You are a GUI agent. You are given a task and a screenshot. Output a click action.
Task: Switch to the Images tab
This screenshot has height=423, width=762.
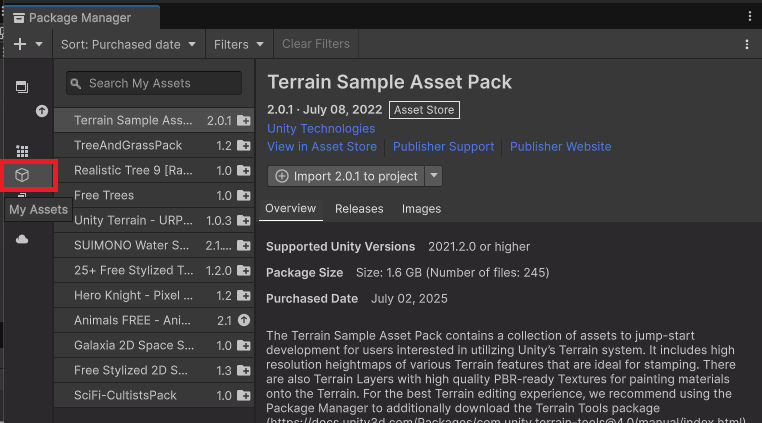(x=421, y=209)
